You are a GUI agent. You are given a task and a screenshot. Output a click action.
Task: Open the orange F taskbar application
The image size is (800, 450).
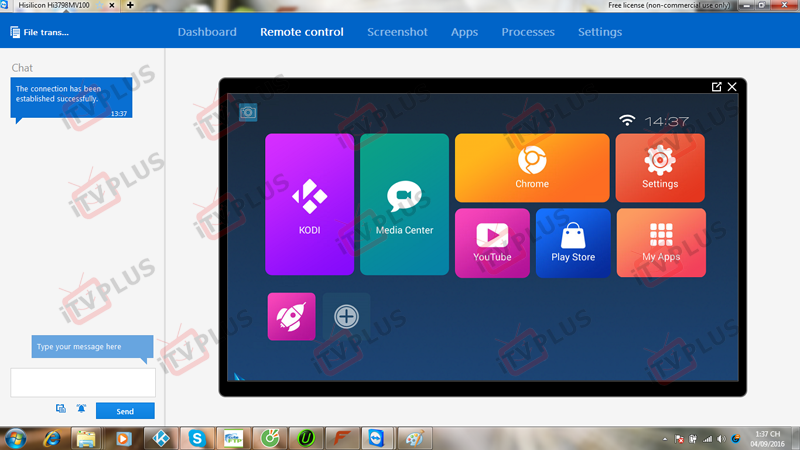click(x=342, y=438)
